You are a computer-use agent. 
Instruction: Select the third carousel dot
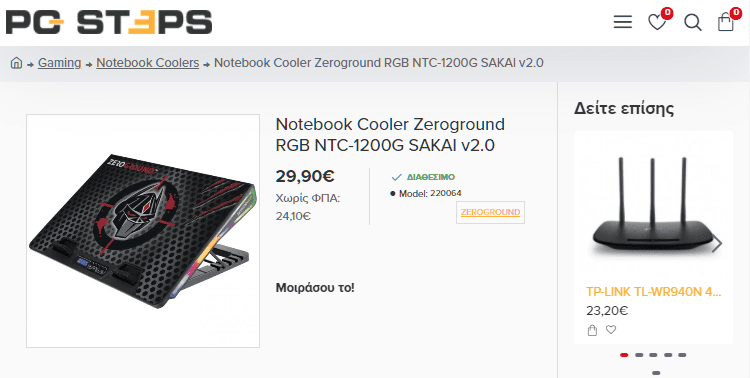click(x=653, y=355)
